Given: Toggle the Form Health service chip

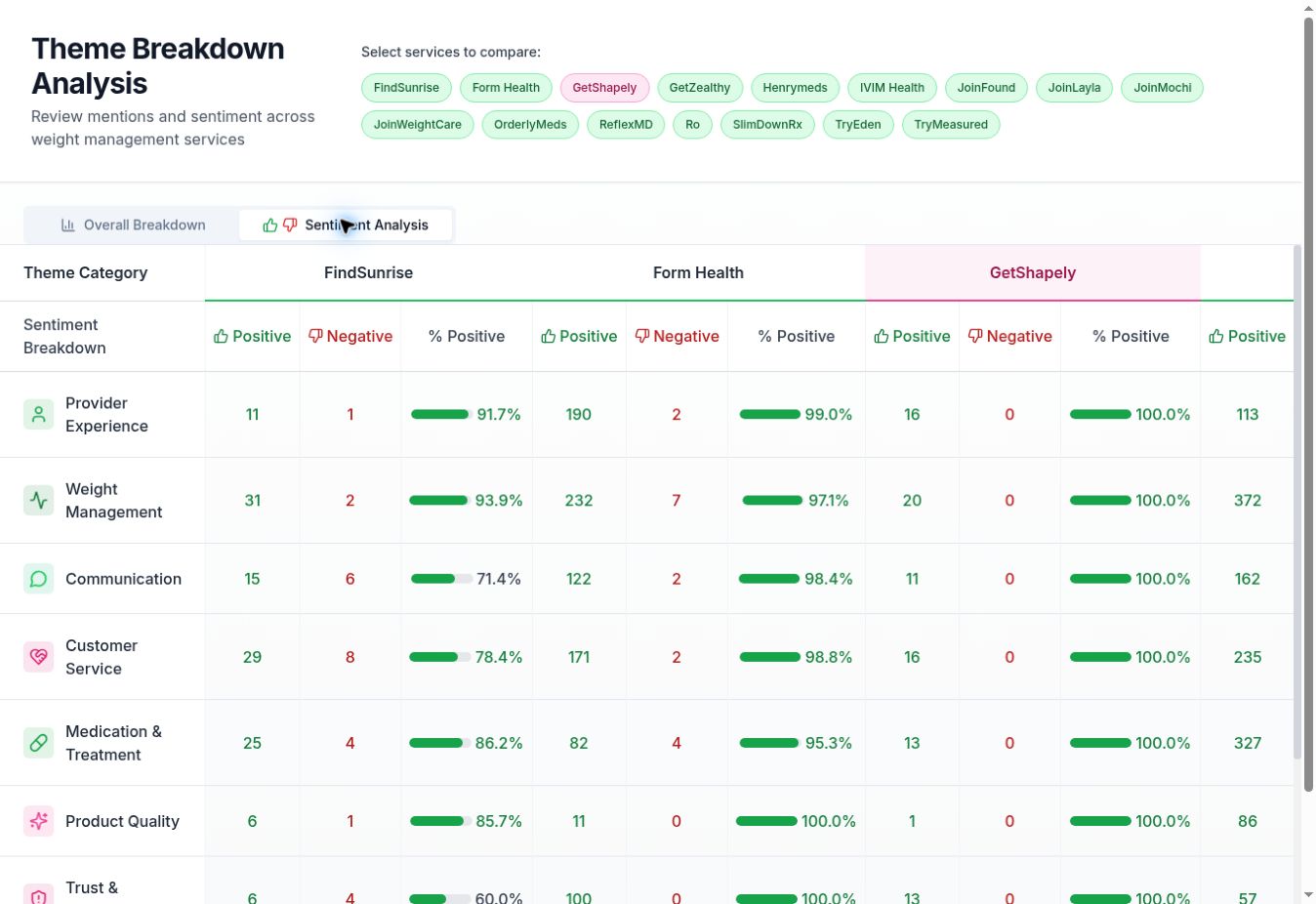Looking at the screenshot, I should click(506, 88).
